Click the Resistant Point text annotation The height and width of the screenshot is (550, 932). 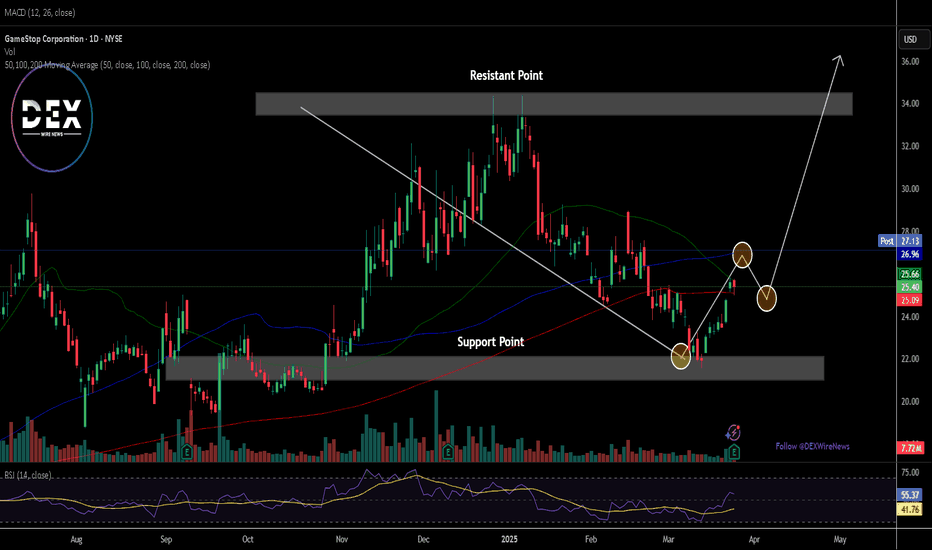[x=506, y=76]
